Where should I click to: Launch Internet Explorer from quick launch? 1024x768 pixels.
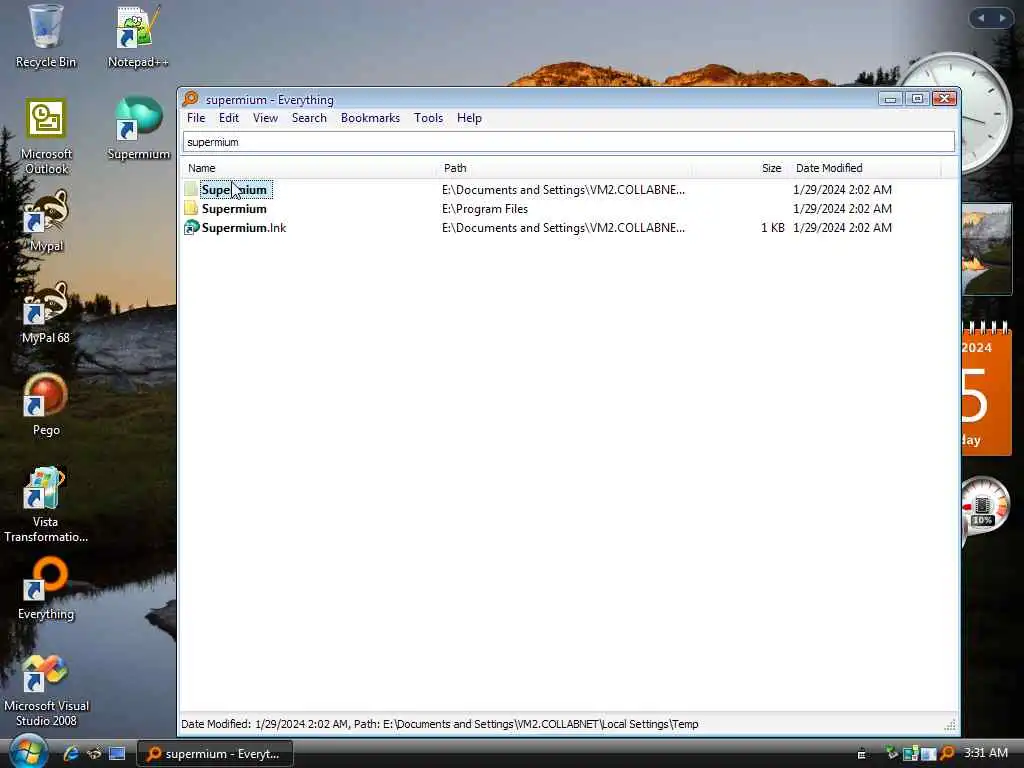click(71, 754)
